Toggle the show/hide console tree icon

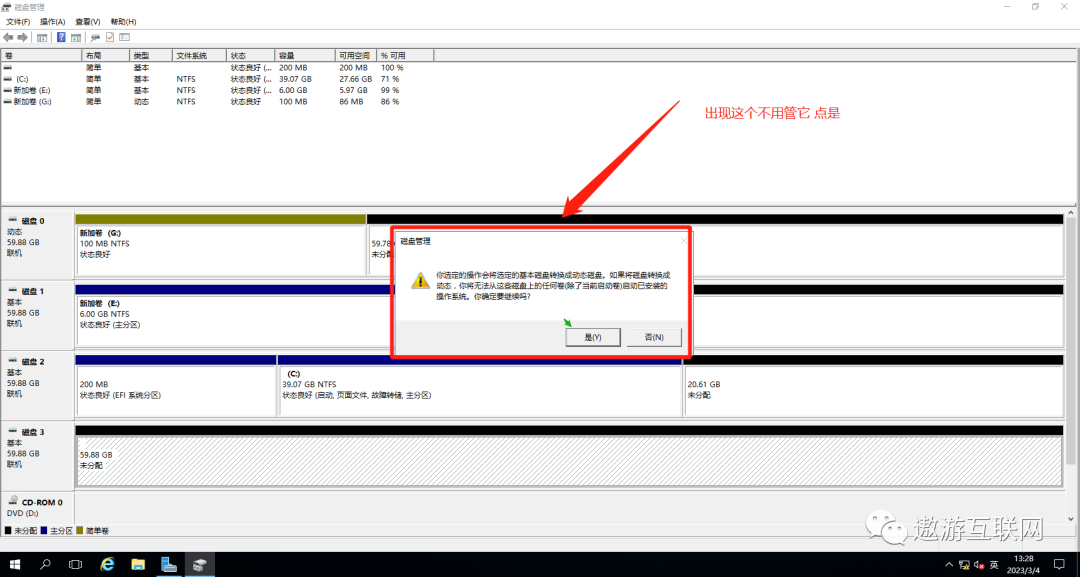point(42,37)
